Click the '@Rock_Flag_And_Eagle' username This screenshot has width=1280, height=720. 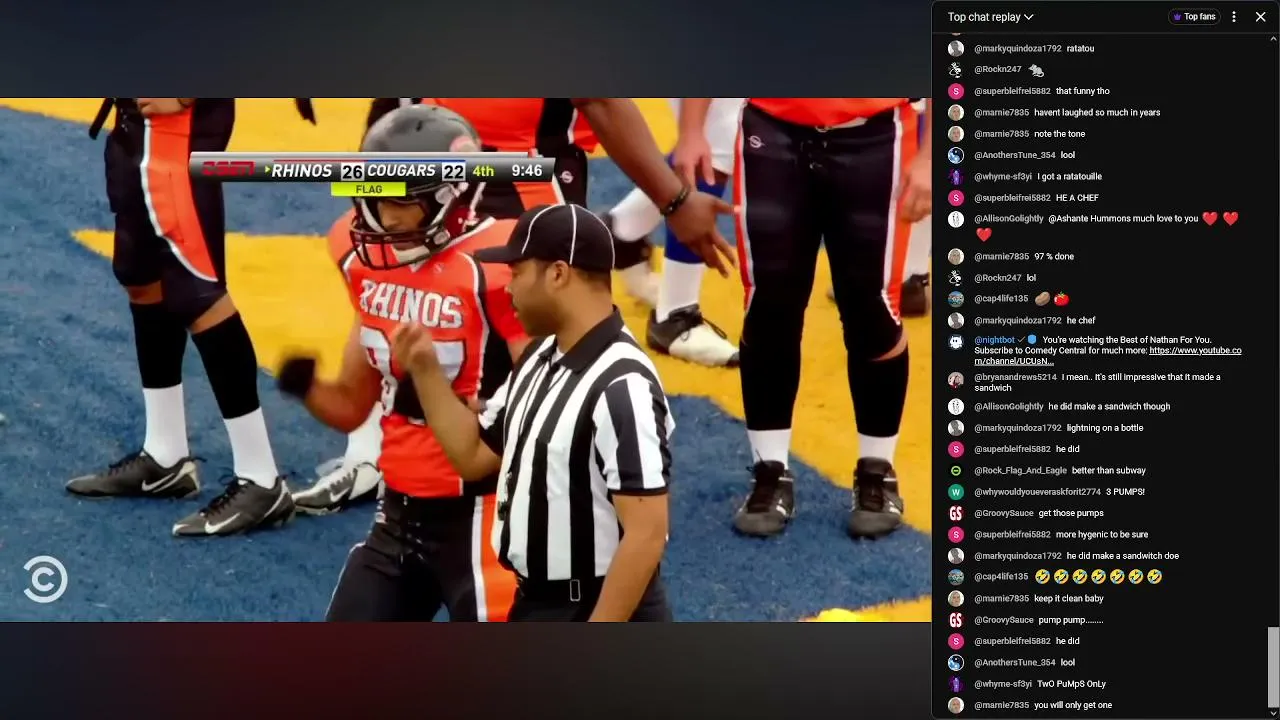point(1020,470)
